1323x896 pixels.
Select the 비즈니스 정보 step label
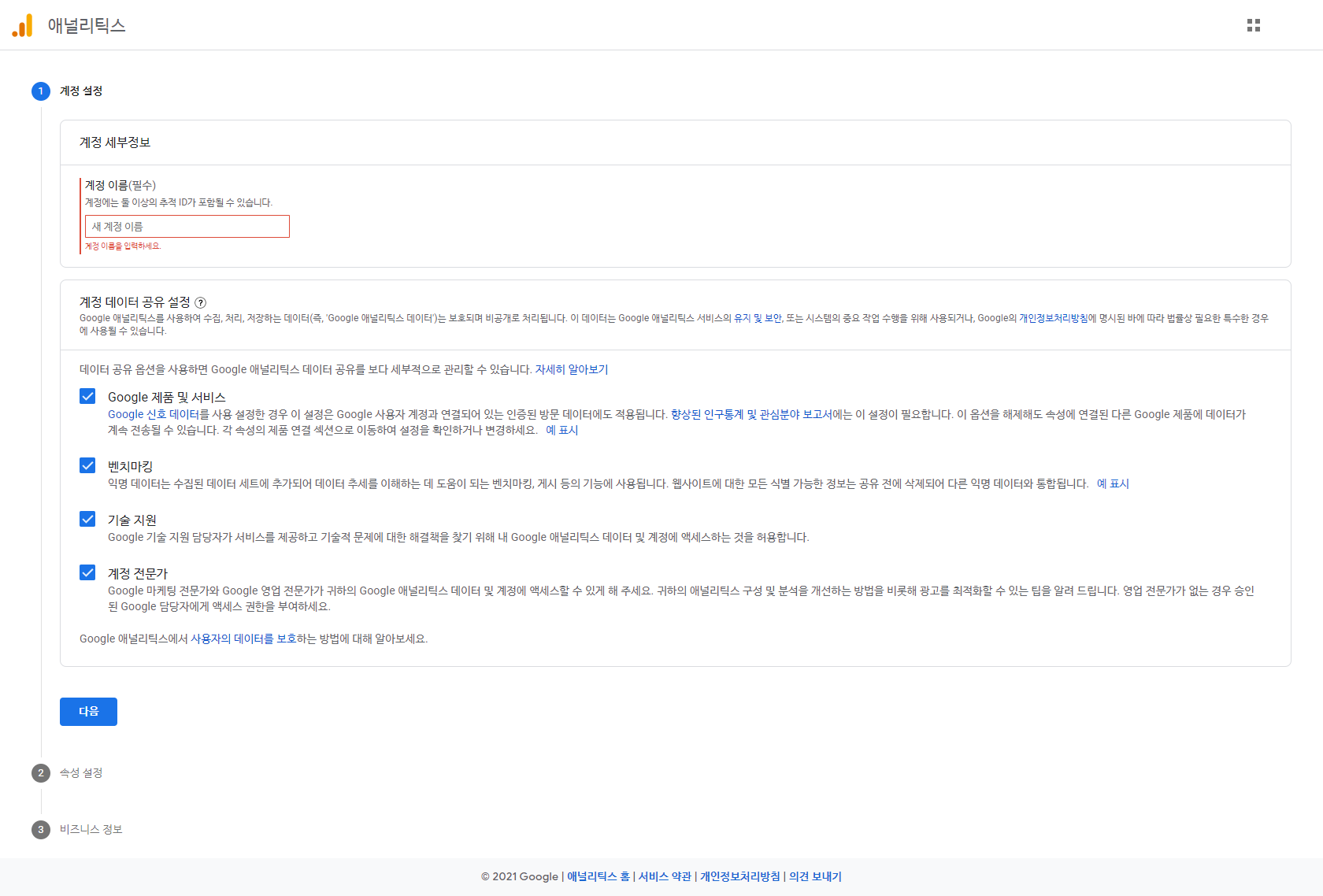click(91, 830)
